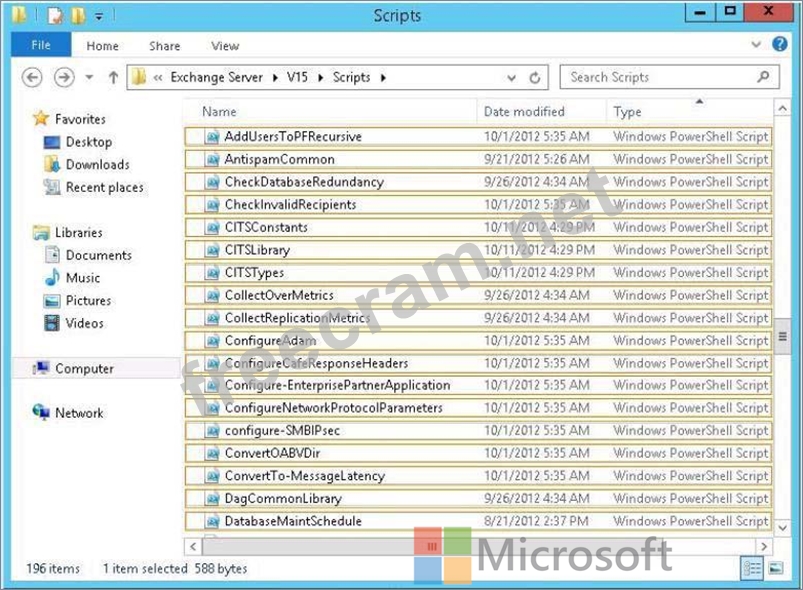The image size is (803, 590).
Task: Open the Share ribbon tab
Action: click(164, 46)
